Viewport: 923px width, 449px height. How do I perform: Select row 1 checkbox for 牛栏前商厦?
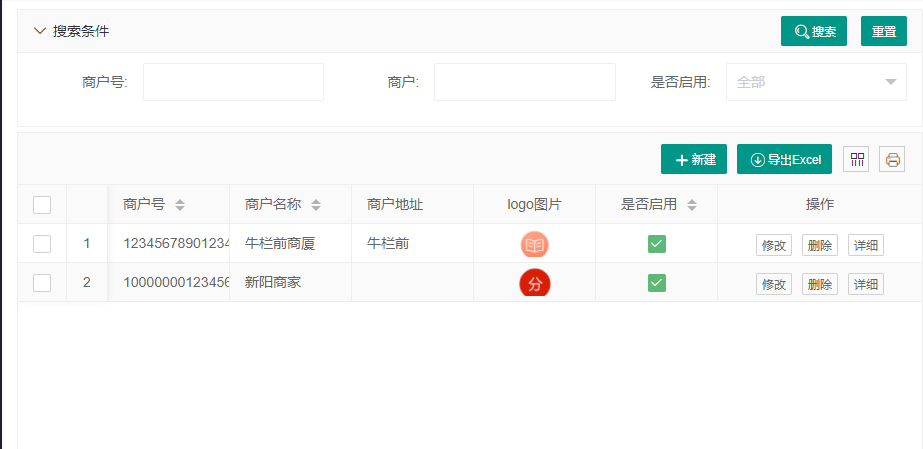click(42, 244)
